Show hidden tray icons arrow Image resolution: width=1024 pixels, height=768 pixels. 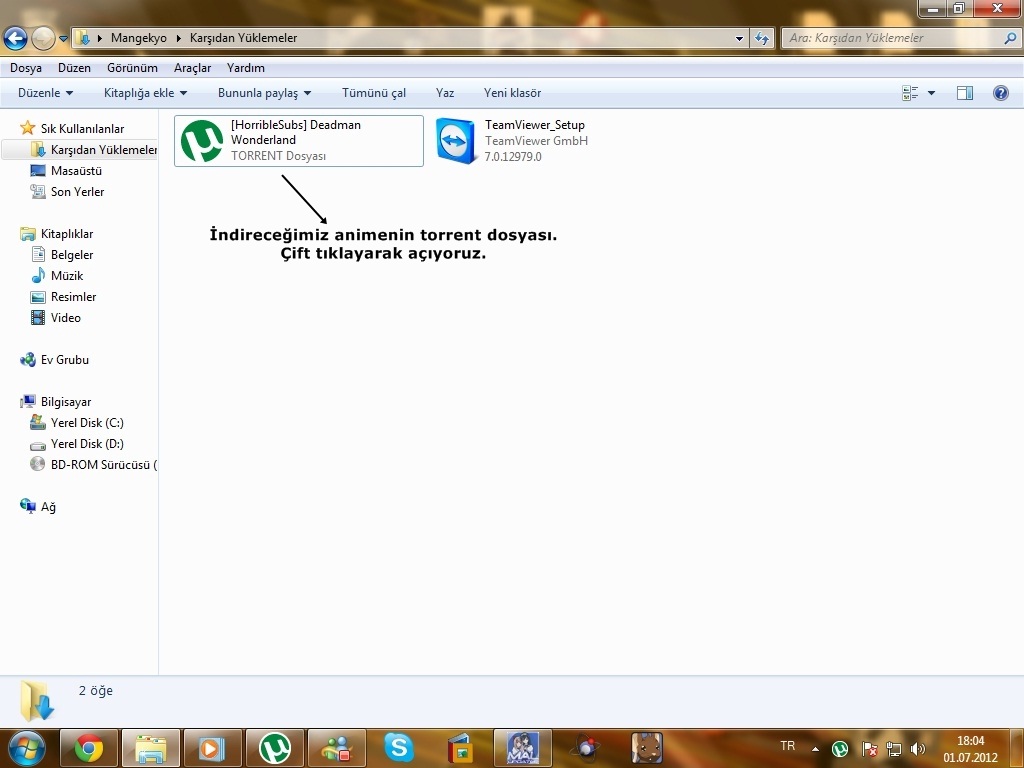pyautogui.click(x=815, y=749)
